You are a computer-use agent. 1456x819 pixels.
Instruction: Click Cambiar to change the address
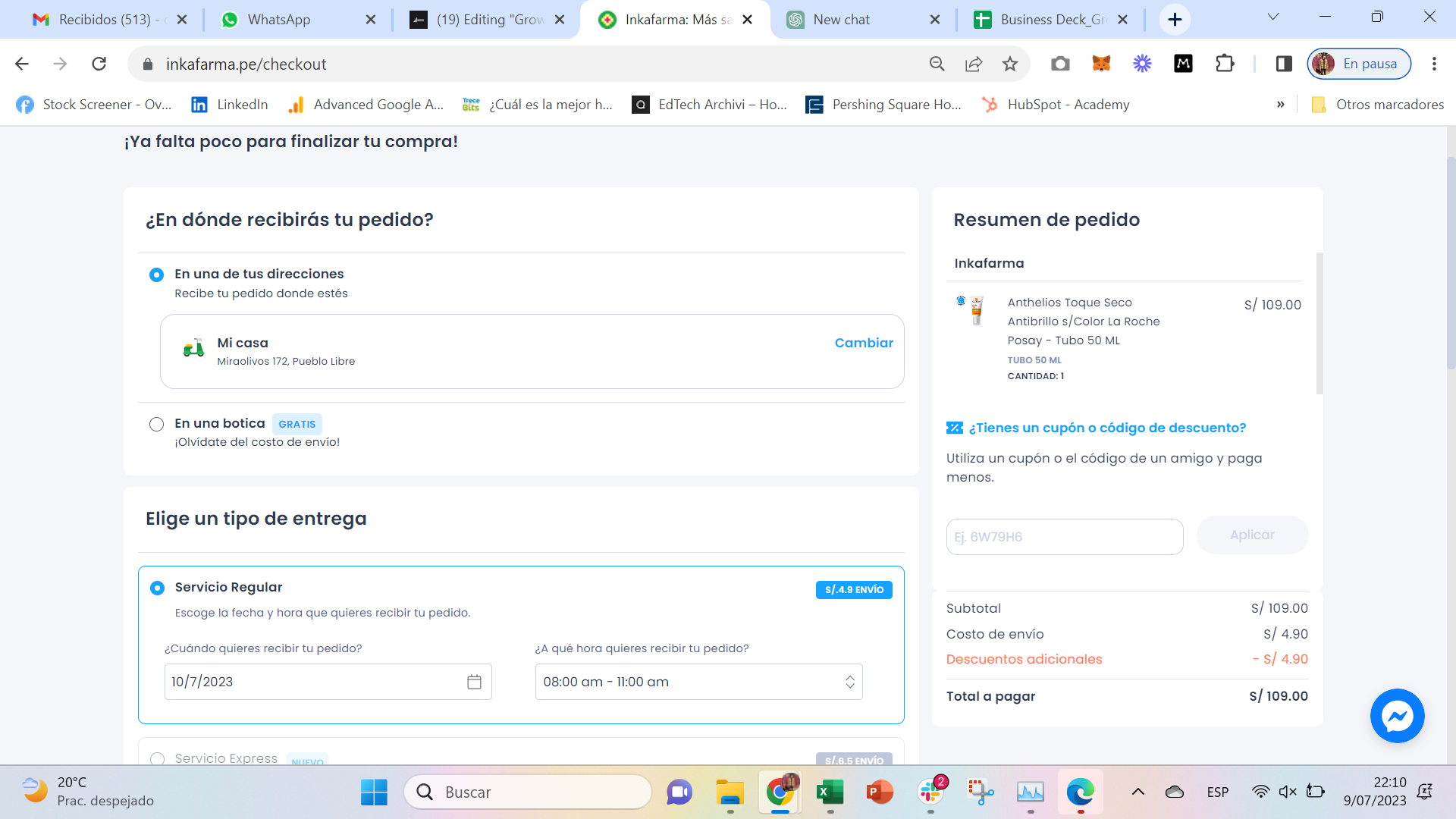(864, 343)
